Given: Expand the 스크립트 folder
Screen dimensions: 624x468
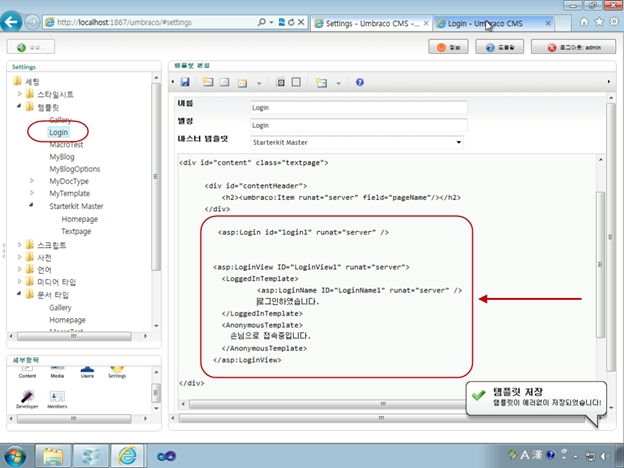Looking at the screenshot, I should coord(19,244).
